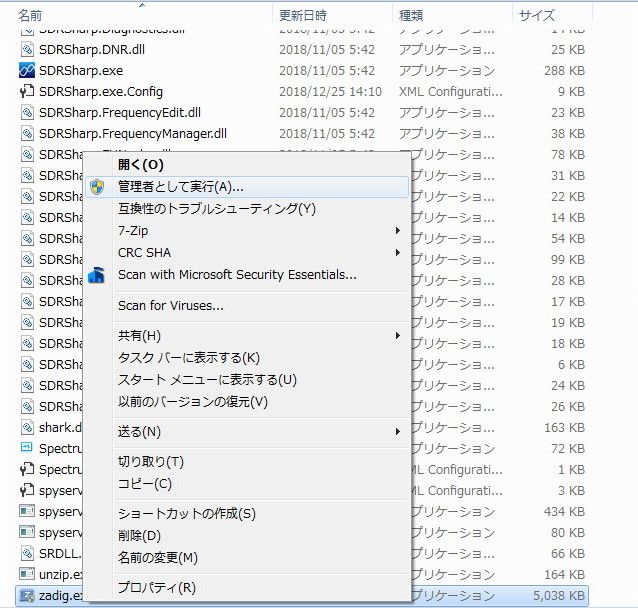
Task: Select ショートカットの作成(S)
Action: (x=247, y=514)
